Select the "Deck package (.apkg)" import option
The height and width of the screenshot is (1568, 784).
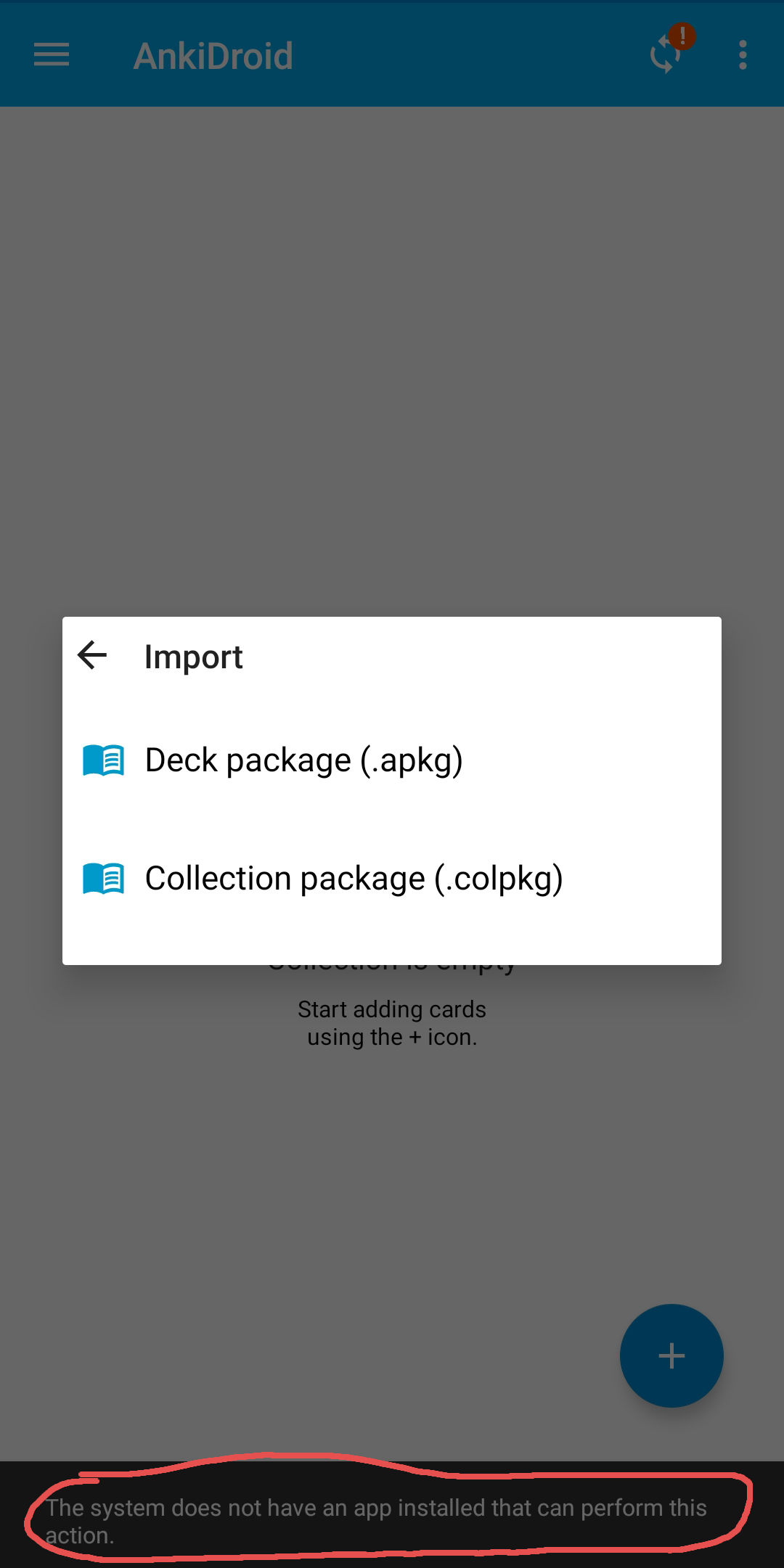[304, 759]
